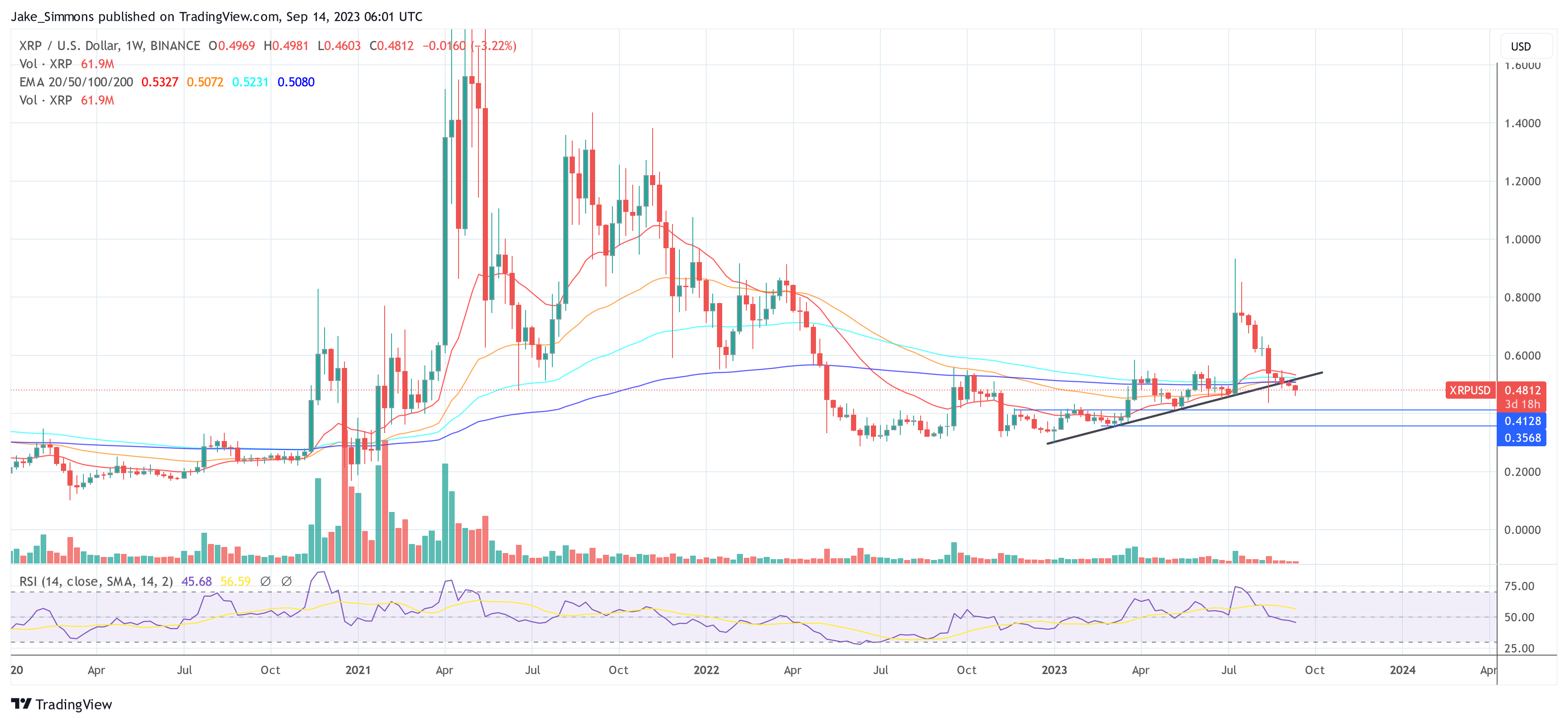The height and width of the screenshot is (723, 1568).
Task: Click the RSI SMA value 56.59
Action: [236, 582]
